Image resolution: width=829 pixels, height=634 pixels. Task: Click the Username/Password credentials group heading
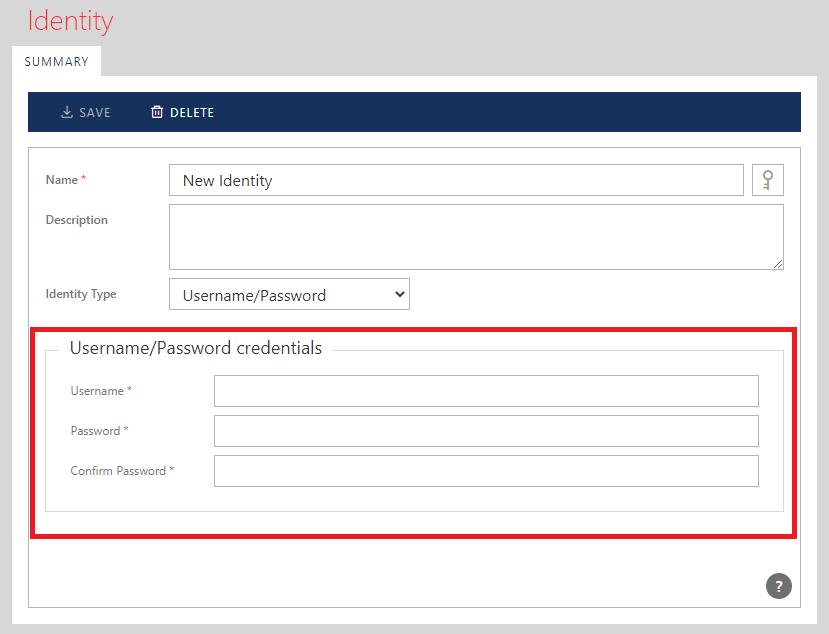coord(196,348)
